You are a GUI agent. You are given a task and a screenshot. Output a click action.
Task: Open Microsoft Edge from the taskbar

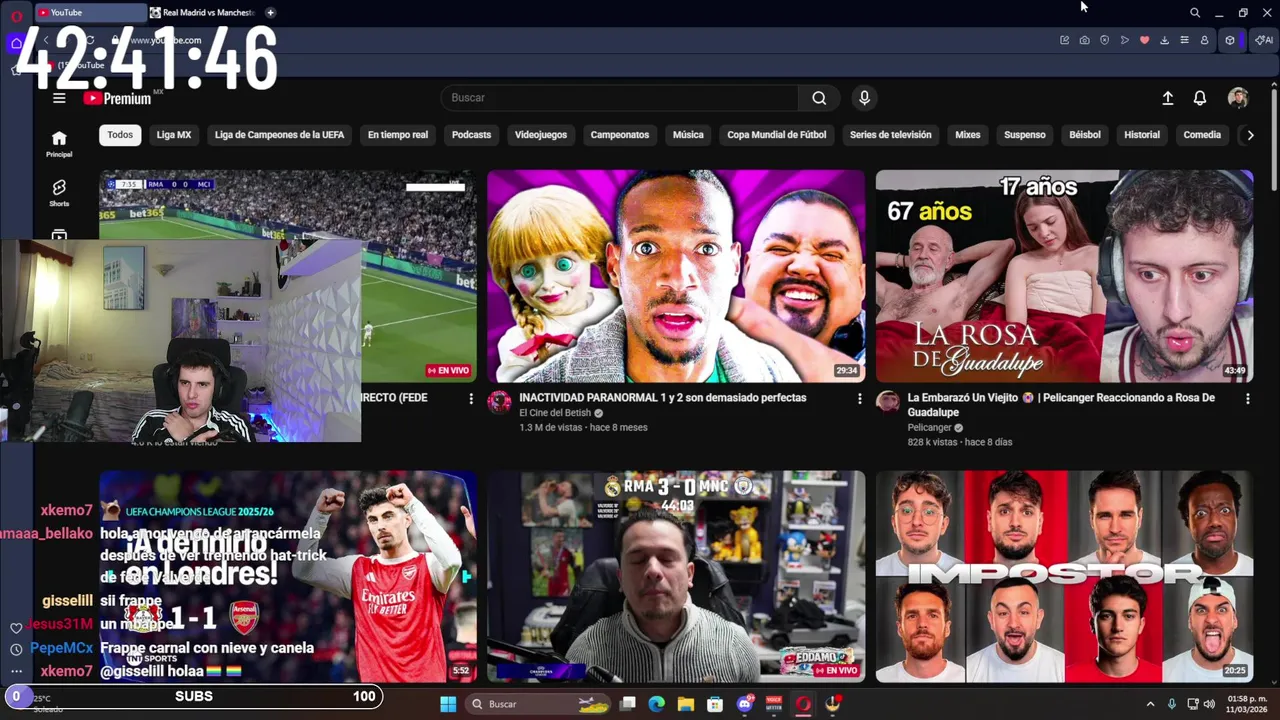[x=656, y=704]
